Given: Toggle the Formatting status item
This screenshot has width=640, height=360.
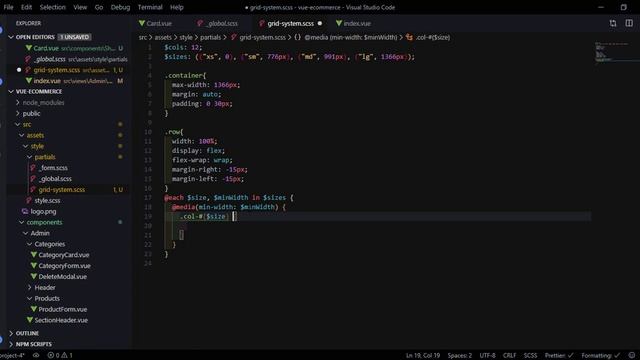Looking at the screenshot, I should pyautogui.click(x=600, y=356).
